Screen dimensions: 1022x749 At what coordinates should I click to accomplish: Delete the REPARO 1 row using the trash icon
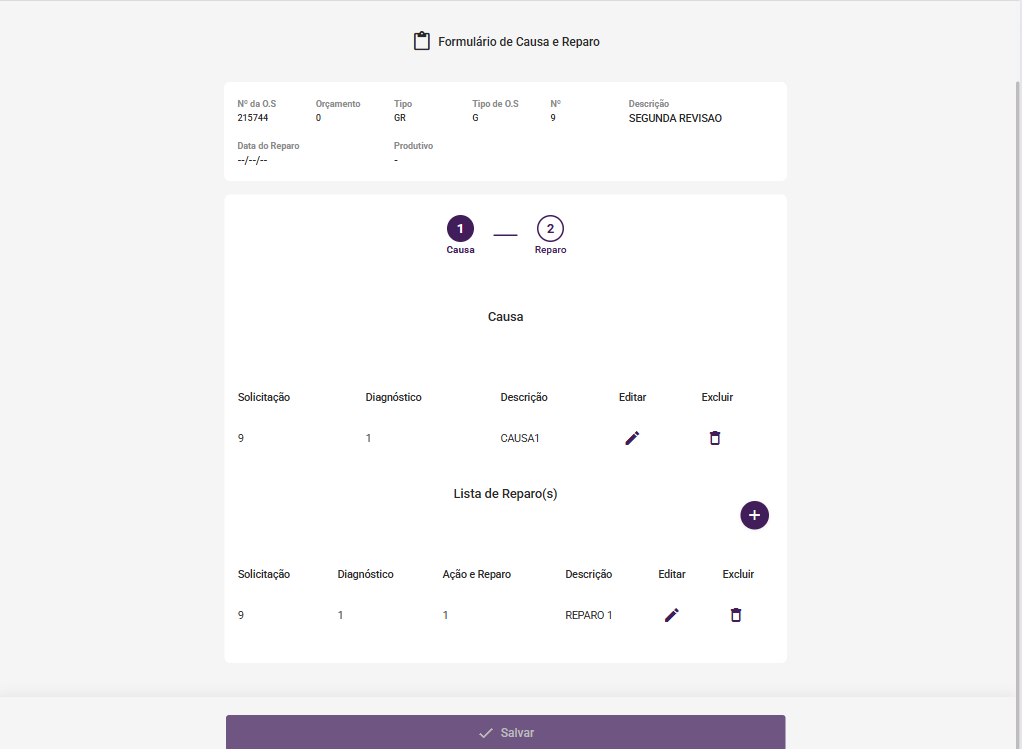(736, 615)
